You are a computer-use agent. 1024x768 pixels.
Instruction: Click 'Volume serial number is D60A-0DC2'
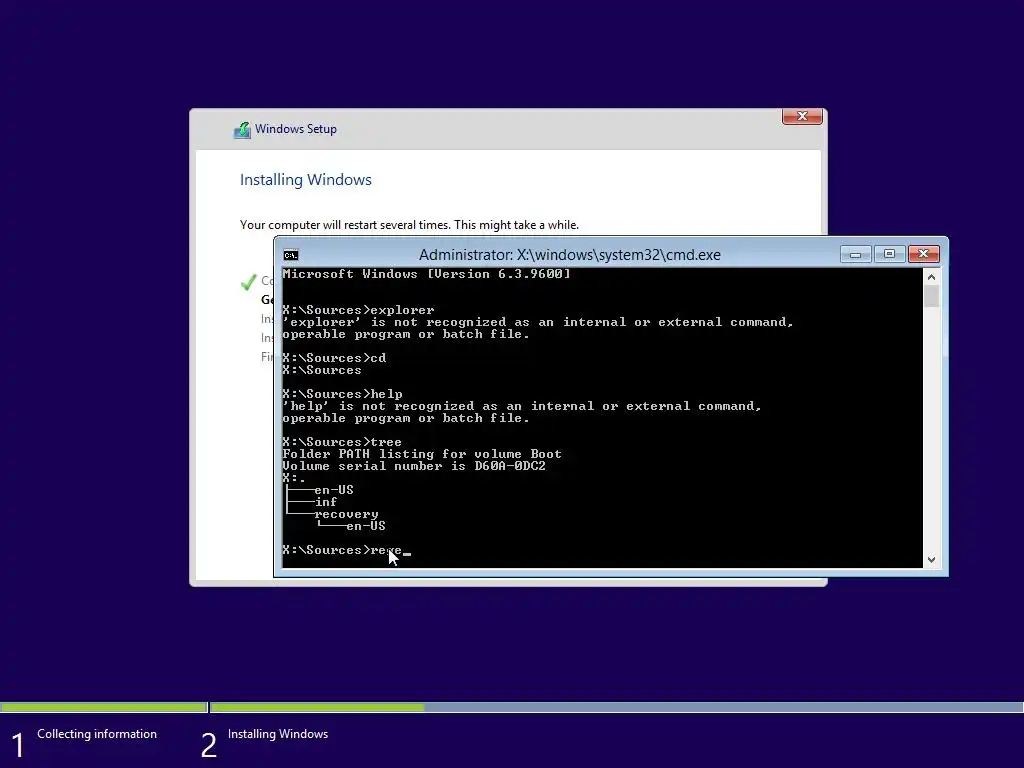coord(414,466)
